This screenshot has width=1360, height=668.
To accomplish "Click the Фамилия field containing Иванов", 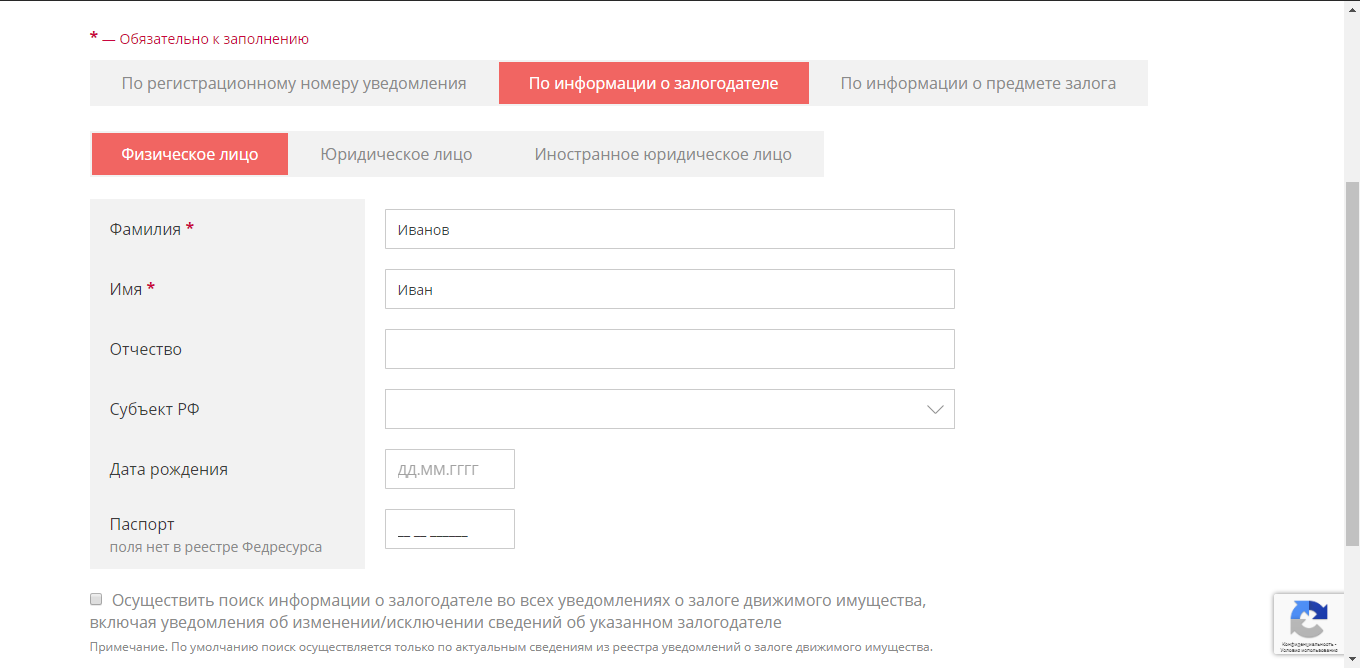I will coord(669,229).
